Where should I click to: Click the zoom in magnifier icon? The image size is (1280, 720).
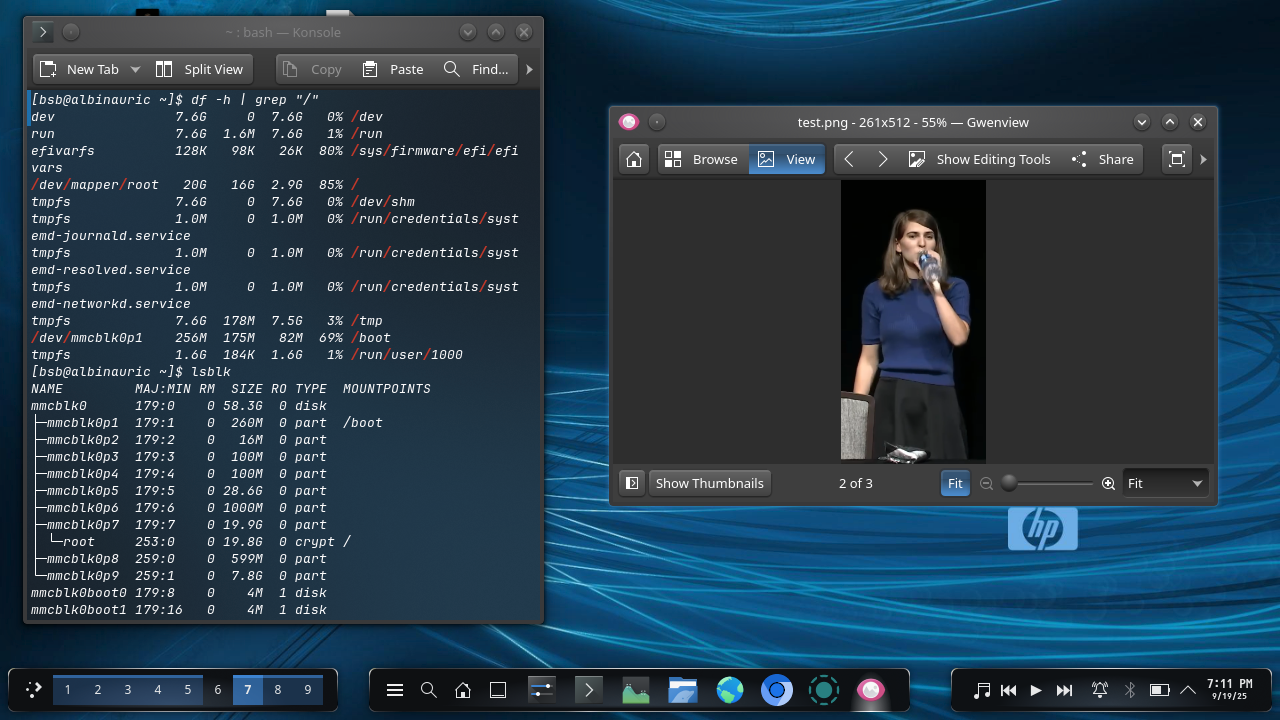[1108, 483]
